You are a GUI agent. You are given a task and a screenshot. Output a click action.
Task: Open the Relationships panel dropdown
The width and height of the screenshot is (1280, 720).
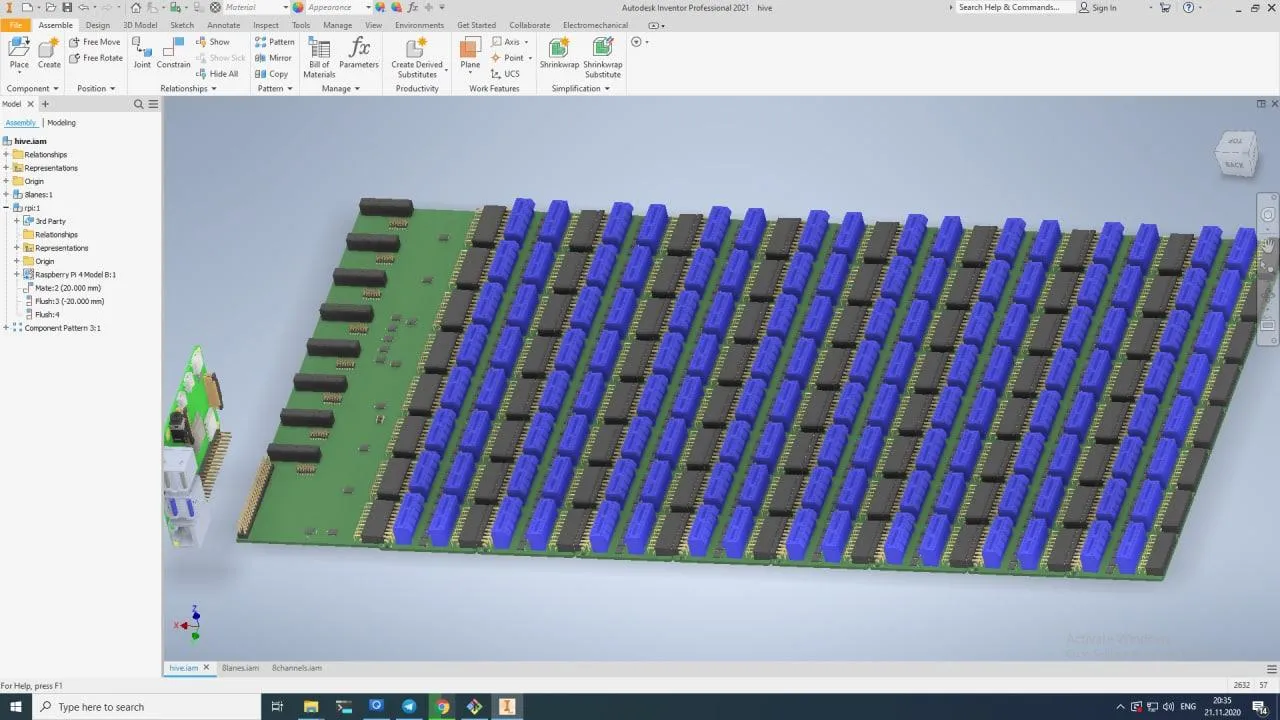coord(188,89)
